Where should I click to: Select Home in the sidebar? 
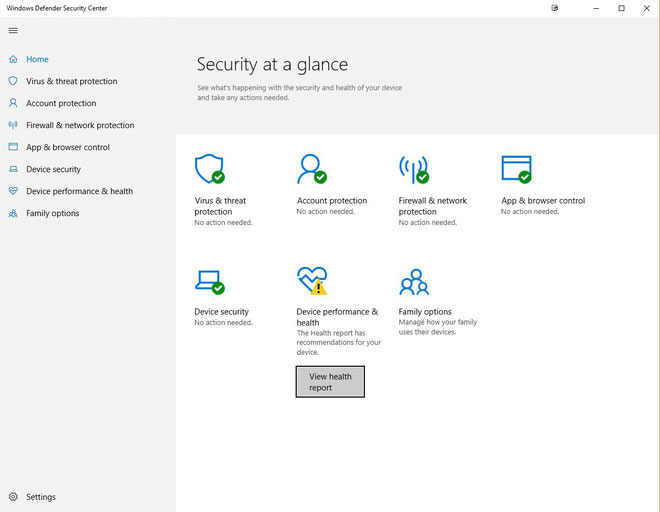[37, 59]
